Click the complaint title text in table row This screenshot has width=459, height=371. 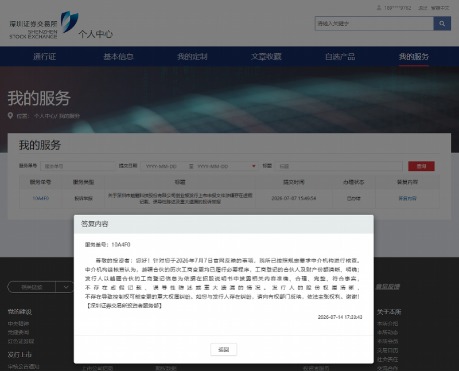[180, 198]
